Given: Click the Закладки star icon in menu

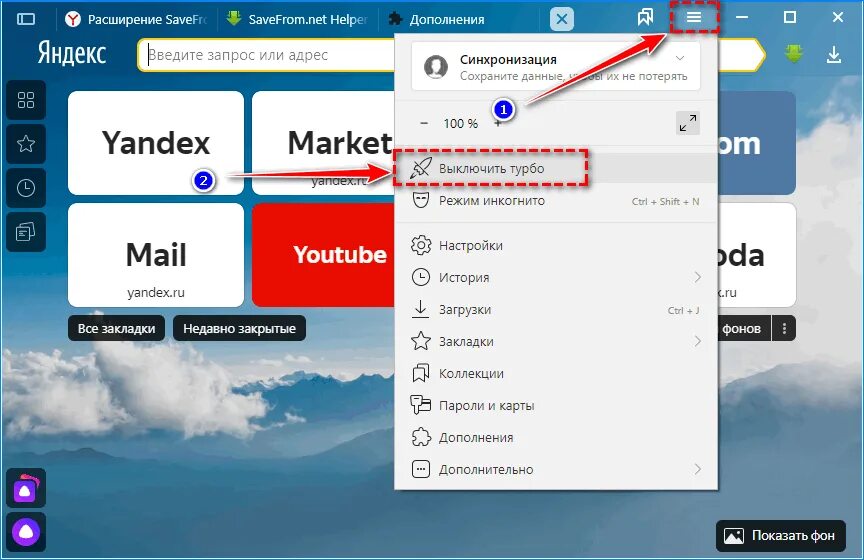Looking at the screenshot, I should click(420, 341).
